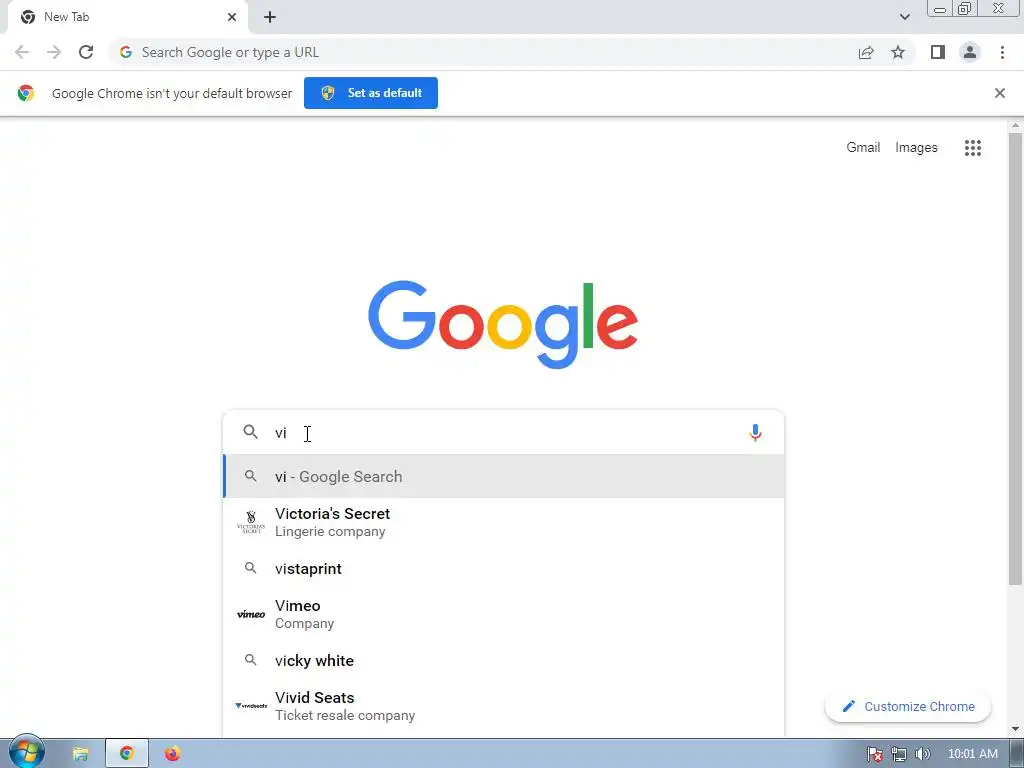The width and height of the screenshot is (1024, 768).
Task: Dismiss the default browser infobar
Action: (x=1000, y=93)
